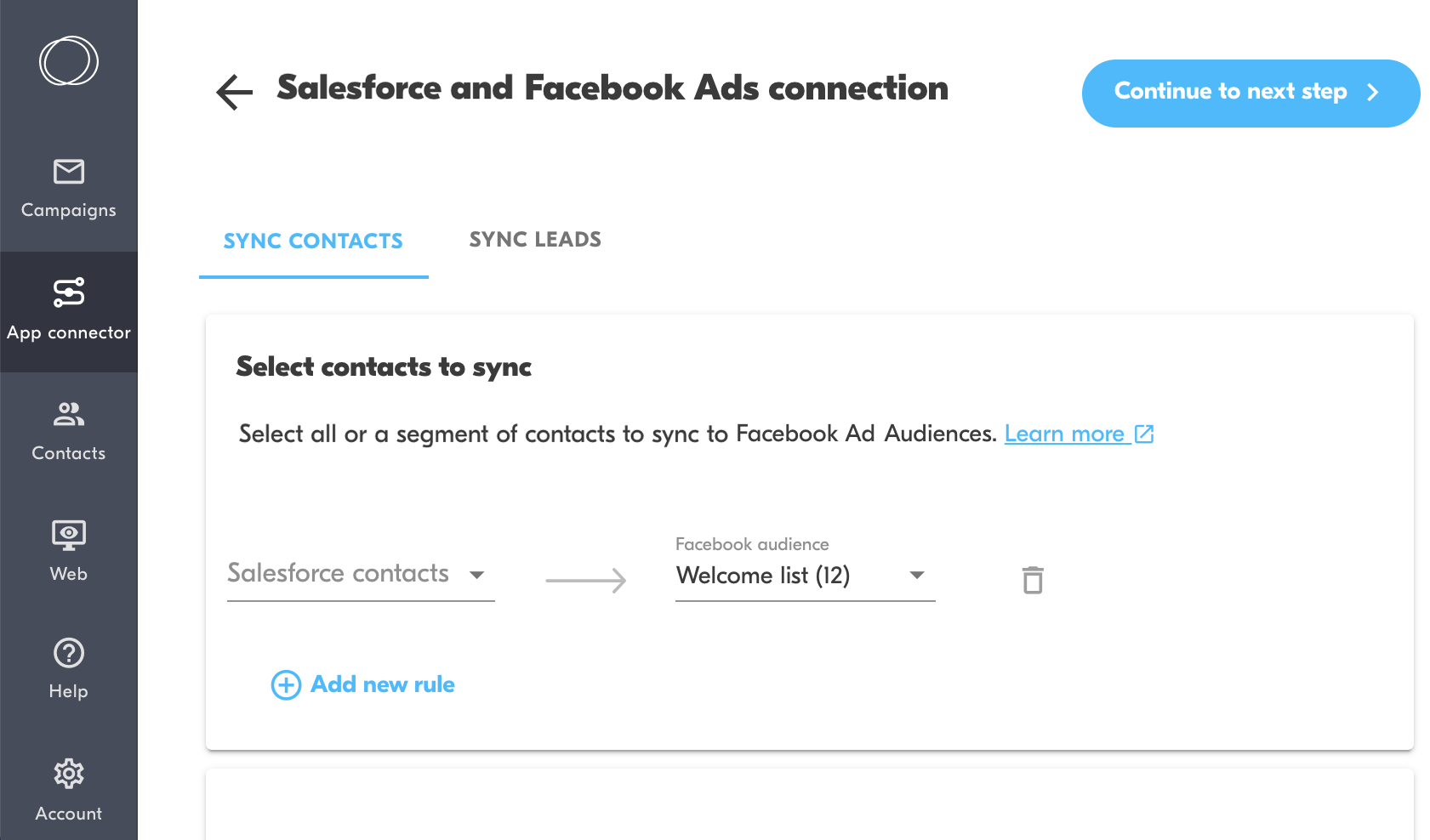
Task: Delete the sync rule using the trash icon
Action: pos(1033,580)
